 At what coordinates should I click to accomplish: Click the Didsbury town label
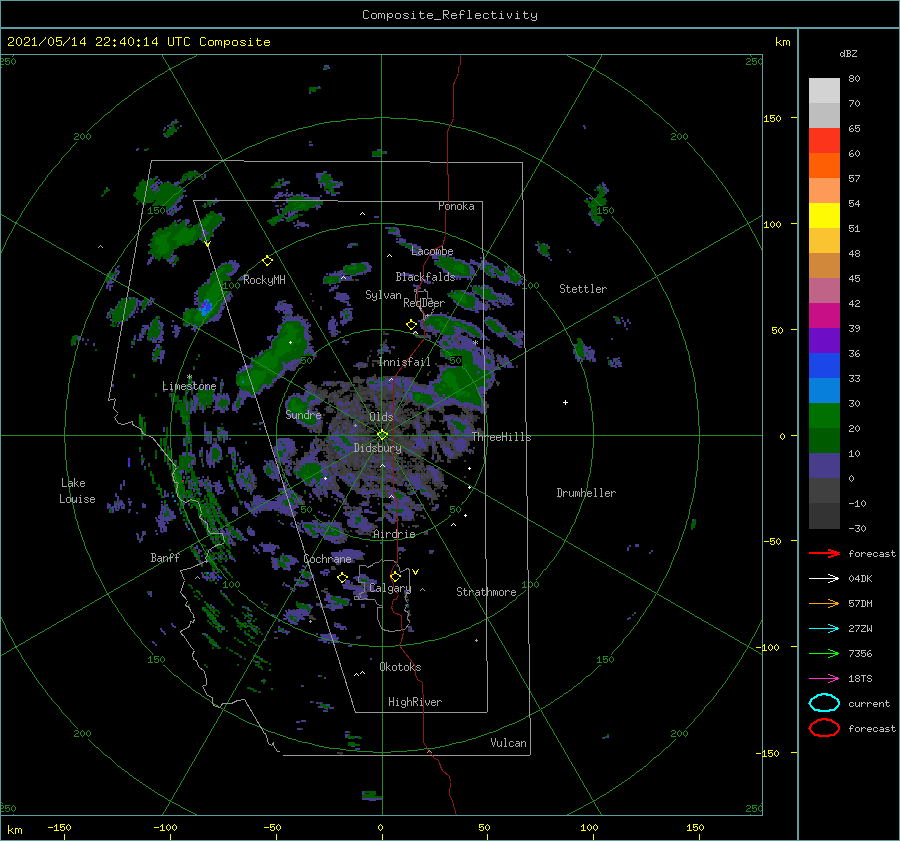coord(377,448)
